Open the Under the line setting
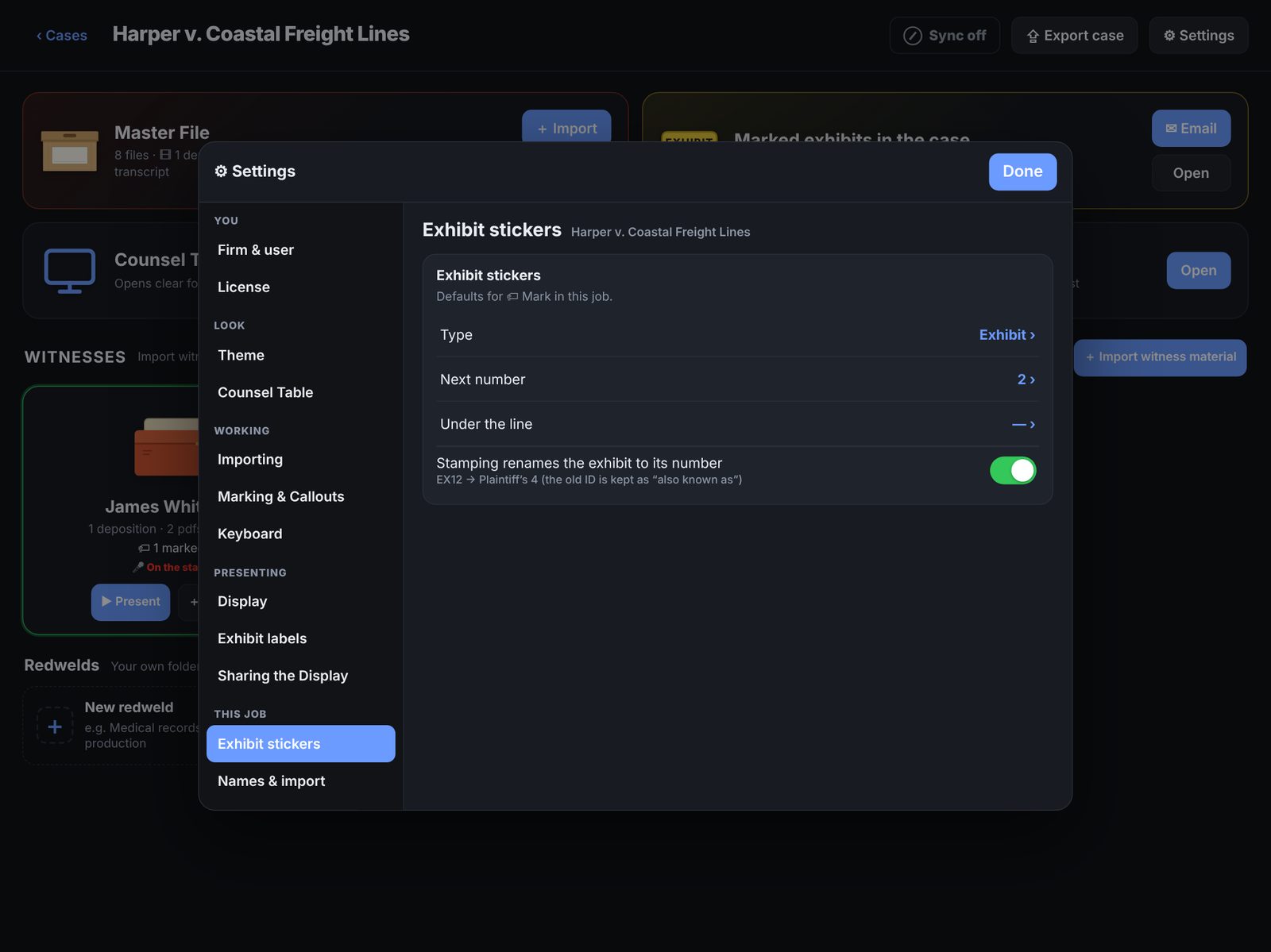Image resolution: width=1271 pixels, height=952 pixels. [737, 424]
